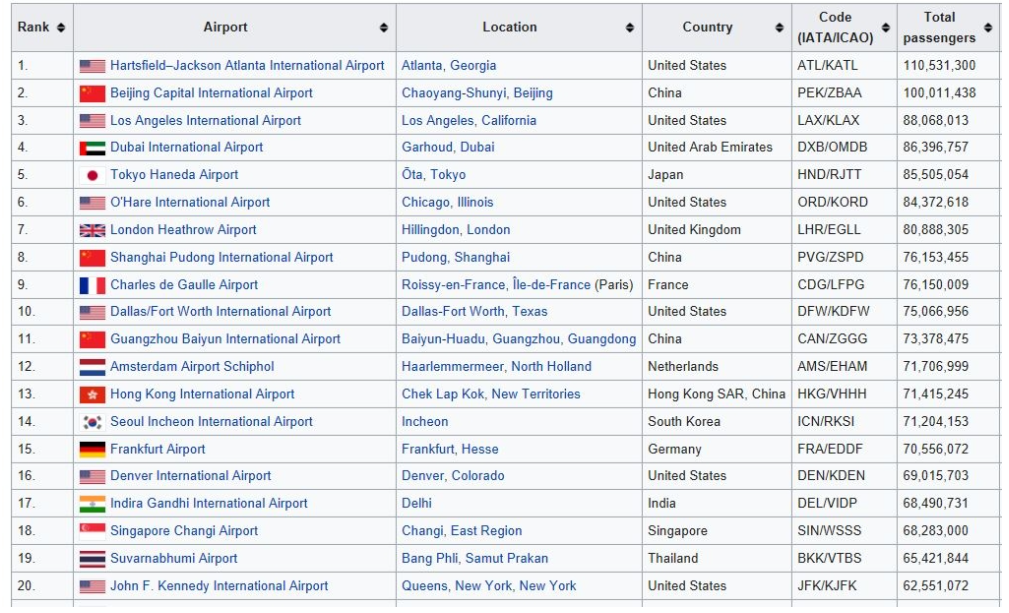Select the 76,150,009 passengers value
The width and height of the screenshot is (1009, 613).
coord(936,285)
